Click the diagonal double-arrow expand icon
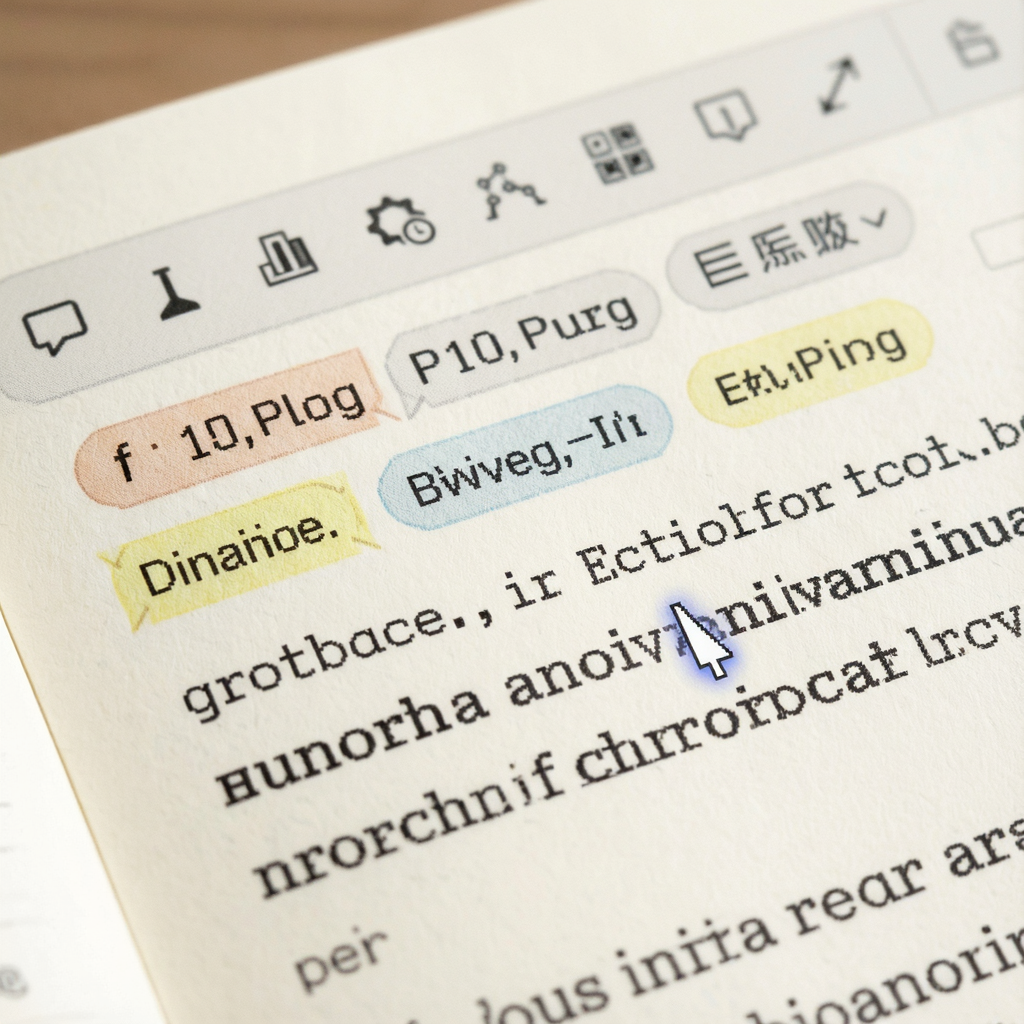 tap(838, 85)
